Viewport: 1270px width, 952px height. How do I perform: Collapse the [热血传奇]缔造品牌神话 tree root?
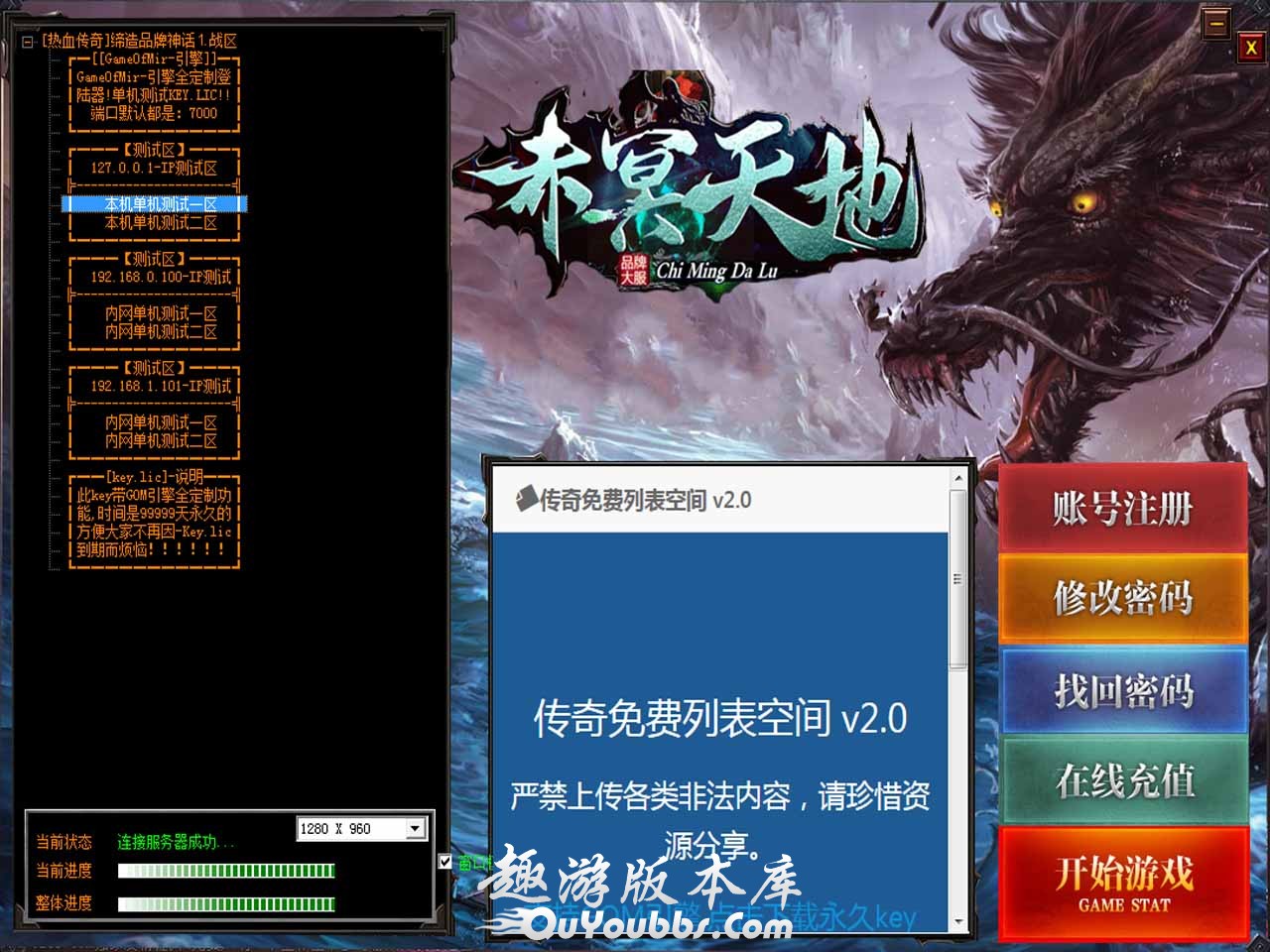[x=28, y=42]
